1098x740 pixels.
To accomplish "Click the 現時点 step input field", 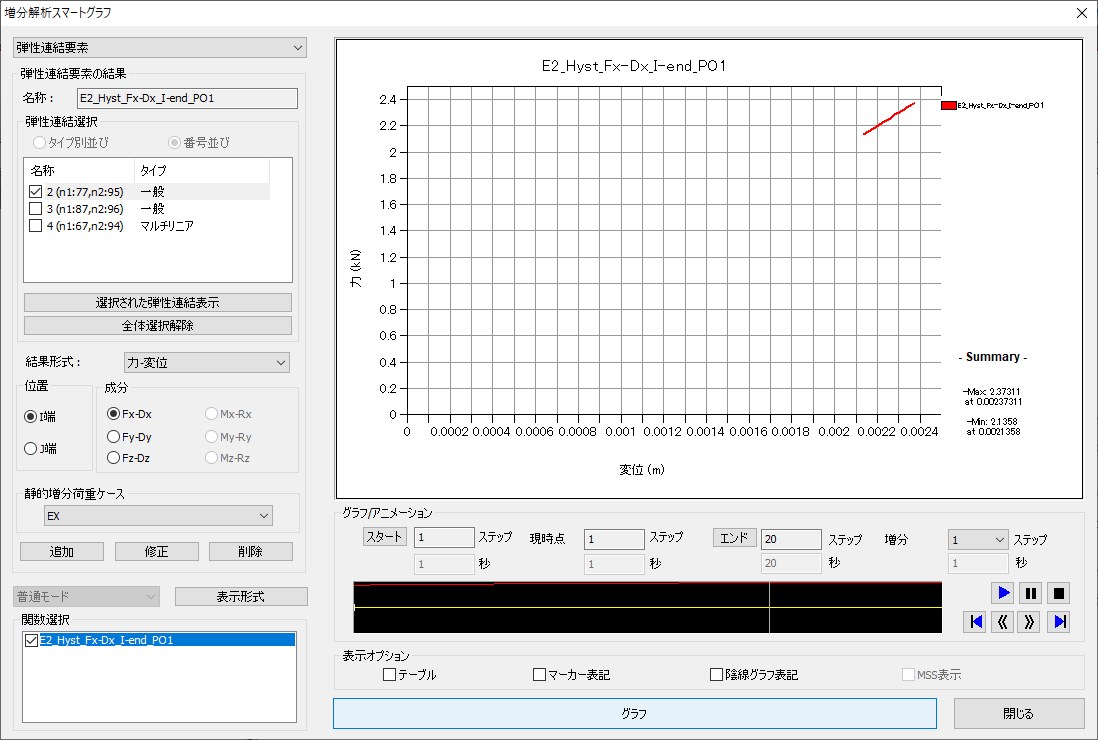I will coord(614,539).
